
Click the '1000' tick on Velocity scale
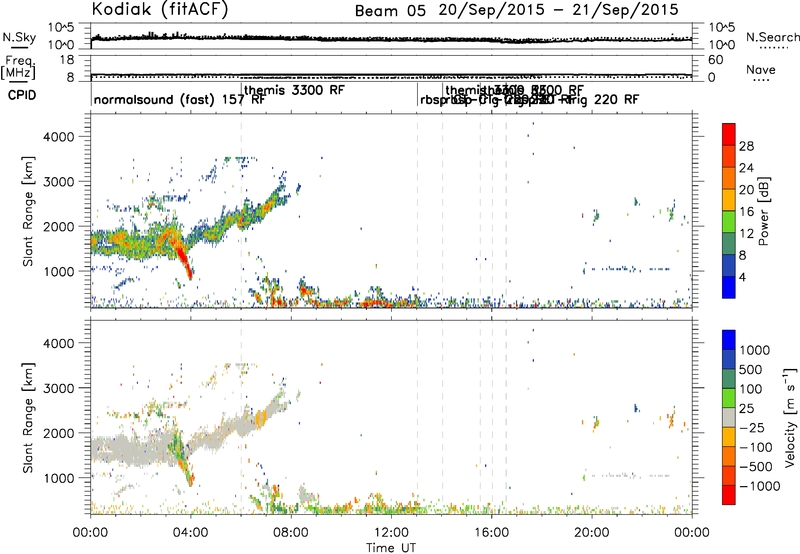point(755,350)
